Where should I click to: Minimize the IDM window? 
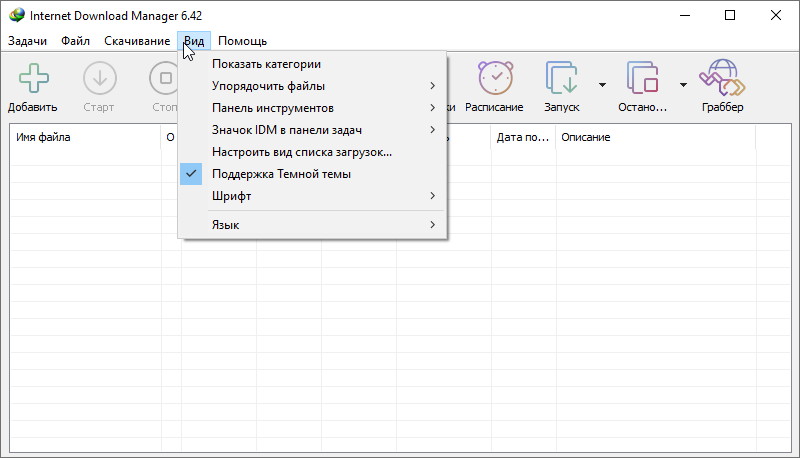(685, 15)
